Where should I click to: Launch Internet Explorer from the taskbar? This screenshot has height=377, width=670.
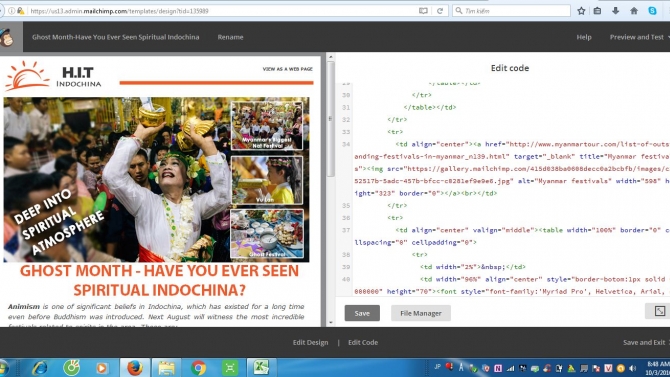pos(40,368)
